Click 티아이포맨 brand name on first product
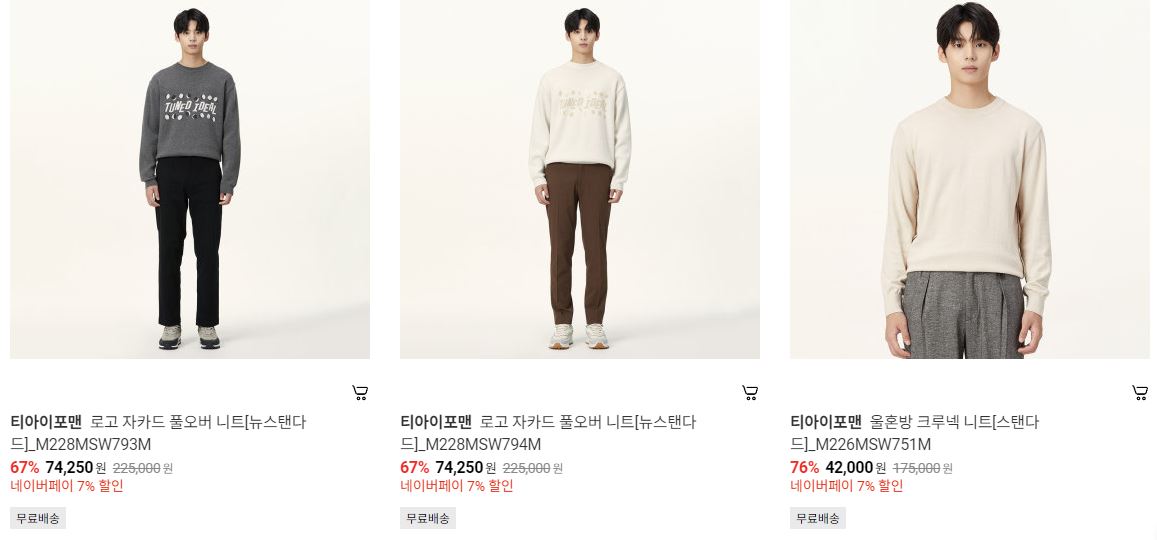This screenshot has height=540, width=1157. [x=46, y=422]
